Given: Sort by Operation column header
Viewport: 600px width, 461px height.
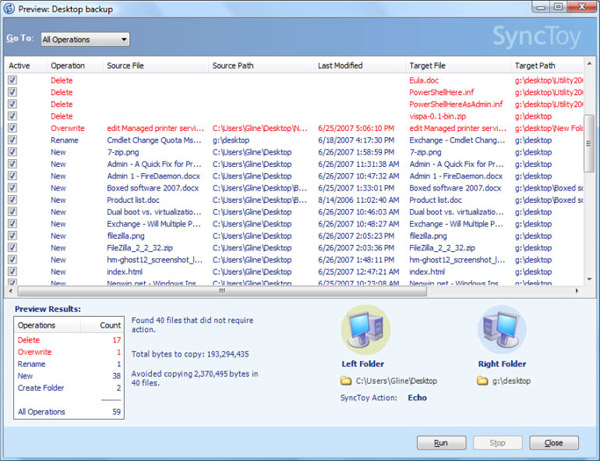Looking at the screenshot, I should tap(69, 64).
